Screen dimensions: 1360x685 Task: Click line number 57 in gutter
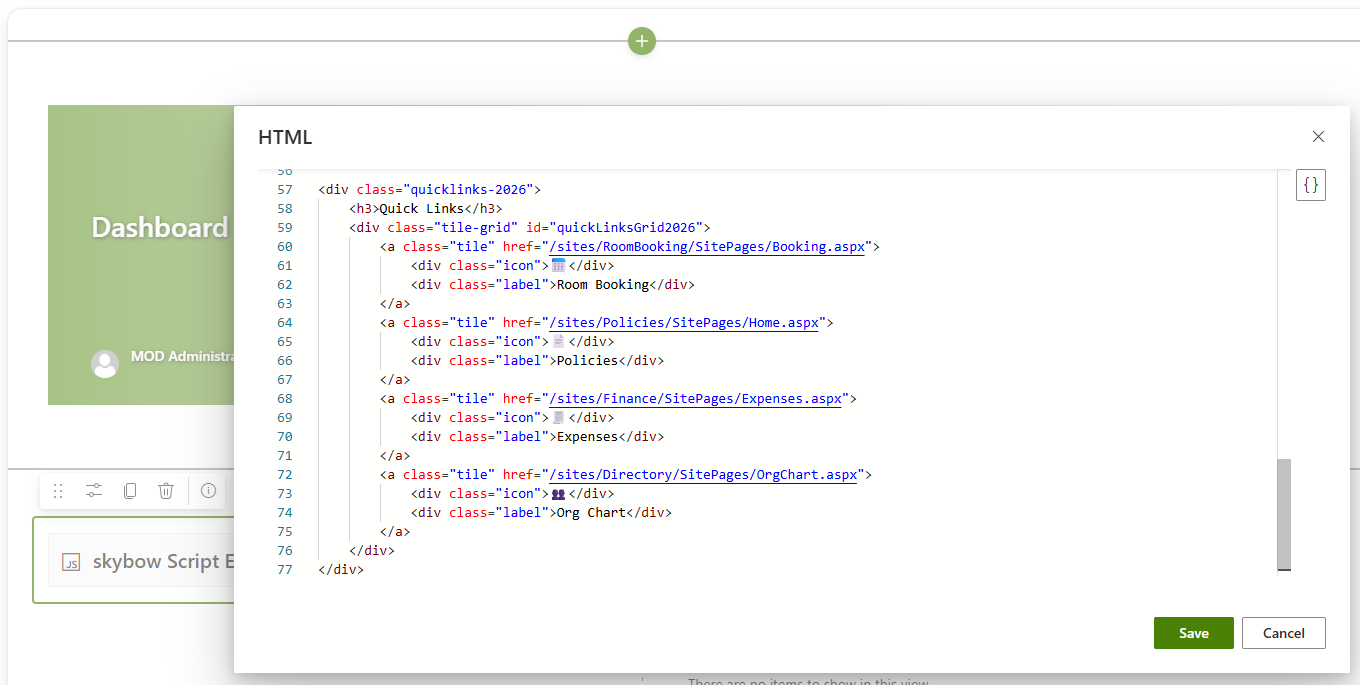point(284,189)
